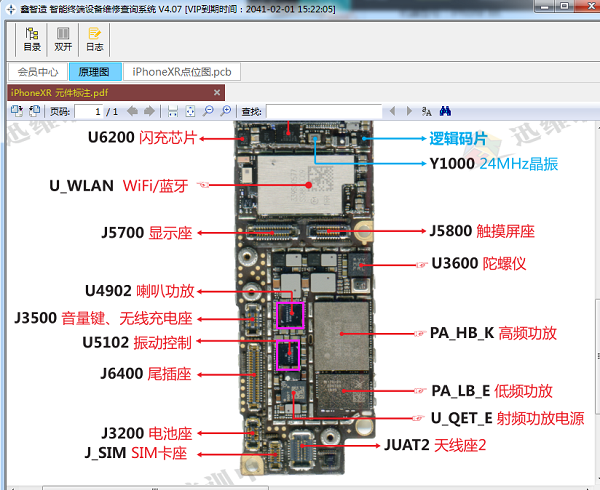Screen dimensions: 600x490
Task: Click the 页码 page number field
Action: (x=88, y=112)
